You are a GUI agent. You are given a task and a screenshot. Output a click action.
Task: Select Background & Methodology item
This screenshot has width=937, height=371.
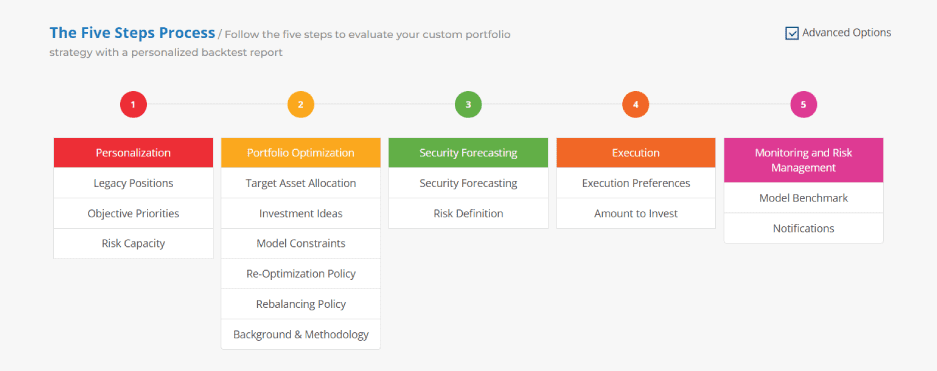301,335
